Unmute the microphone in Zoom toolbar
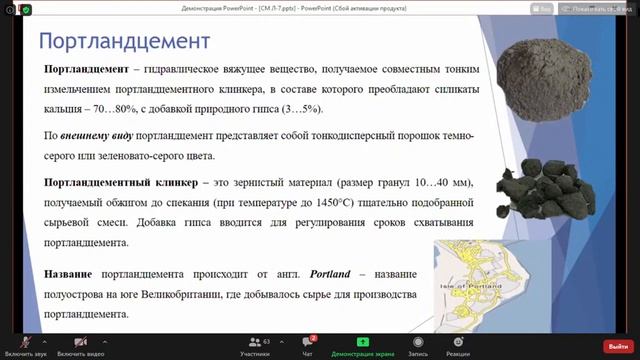Image resolution: width=640 pixels, height=360 pixels. [x=26, y=346]
